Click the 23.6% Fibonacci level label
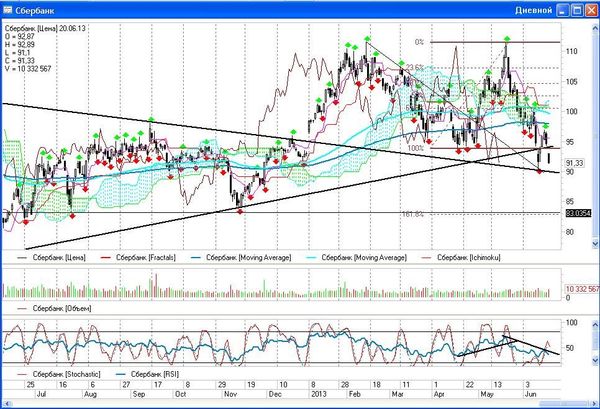 tap(415, 68)
